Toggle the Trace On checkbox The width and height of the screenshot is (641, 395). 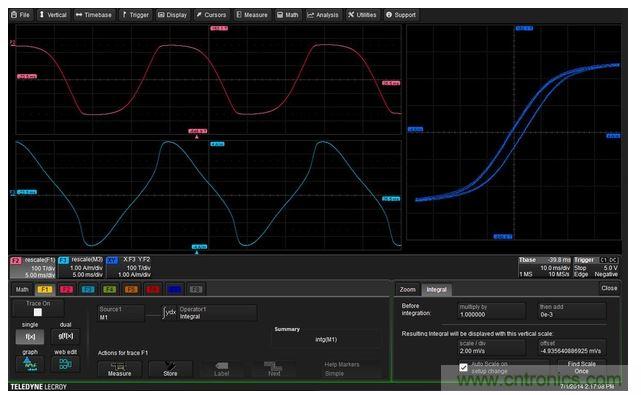coord(38,312)
